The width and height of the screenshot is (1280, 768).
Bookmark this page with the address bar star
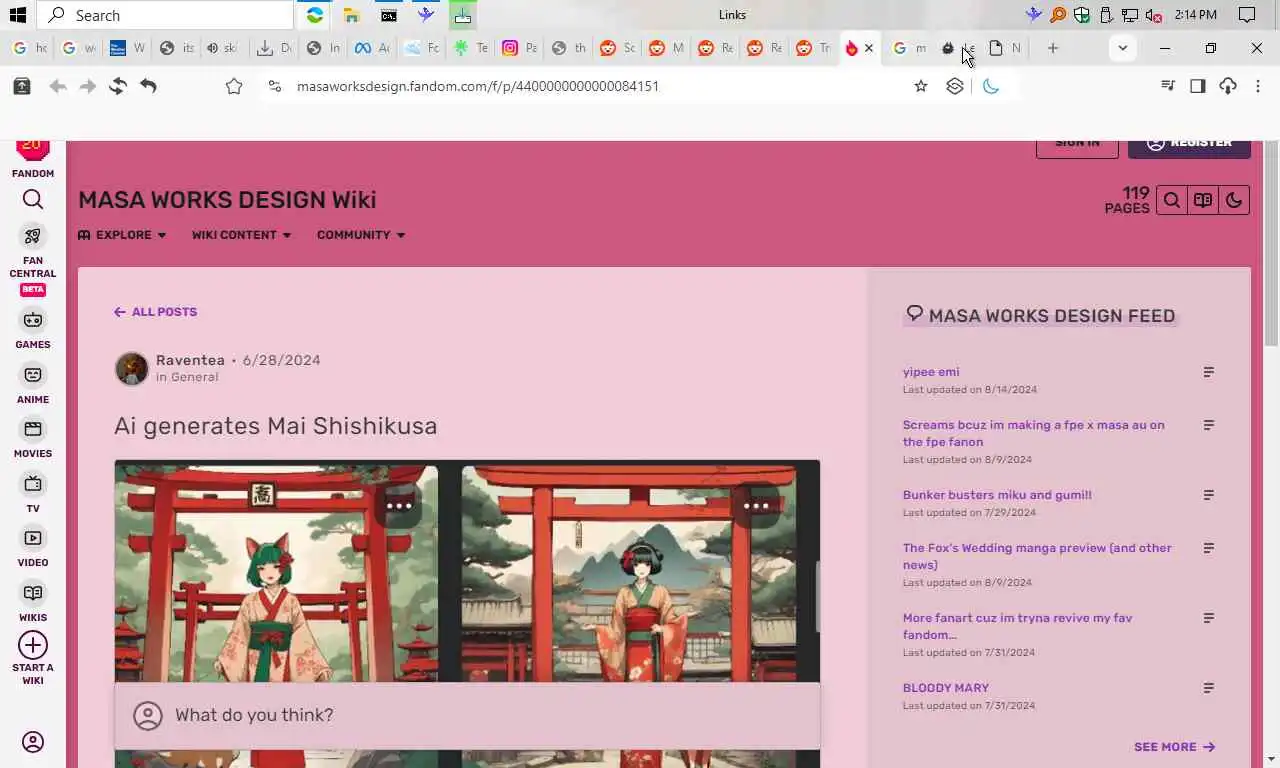[x=921, y=86]
